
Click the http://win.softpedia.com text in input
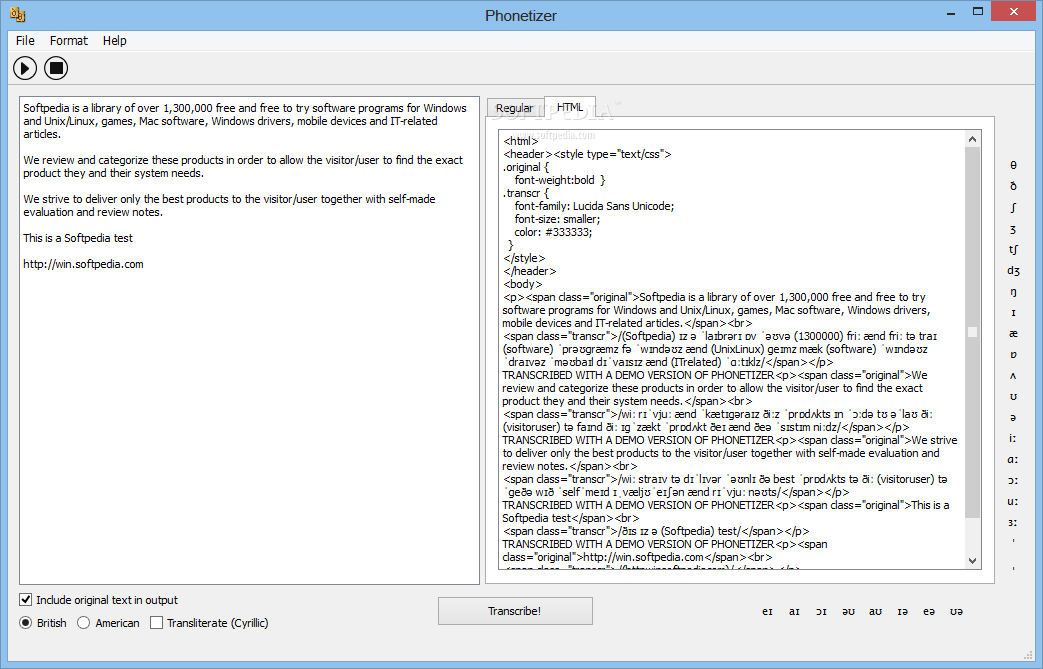pos(83,264)
